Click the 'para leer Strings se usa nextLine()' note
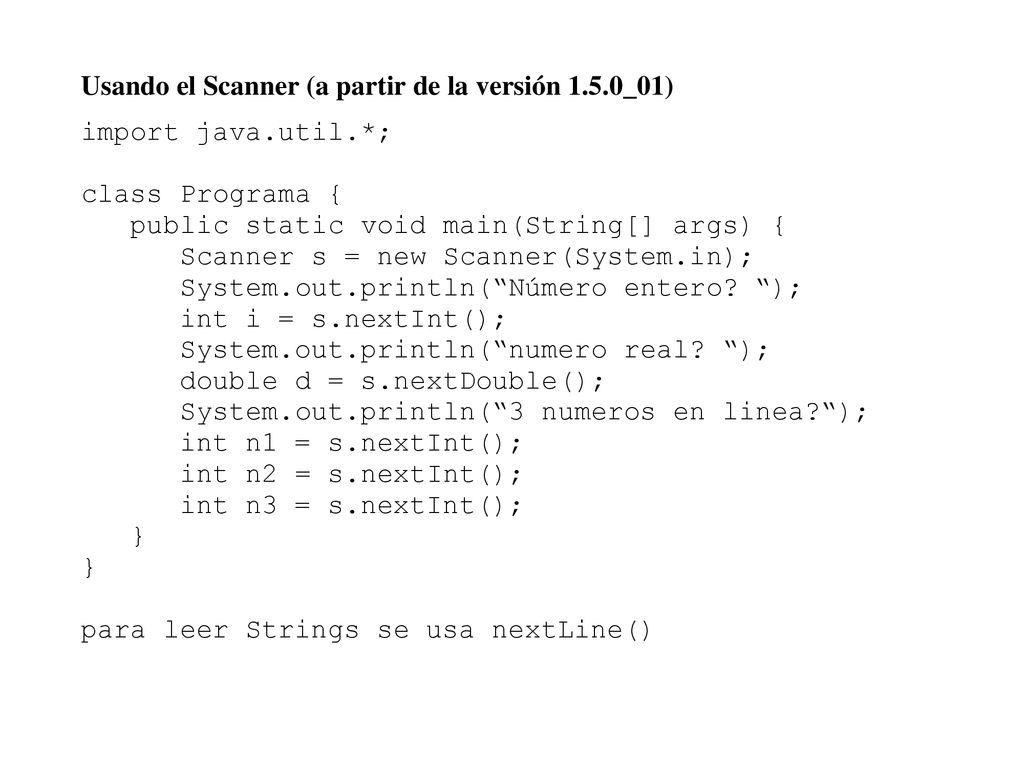1024x768 pixels. click(x=366, y=632)
